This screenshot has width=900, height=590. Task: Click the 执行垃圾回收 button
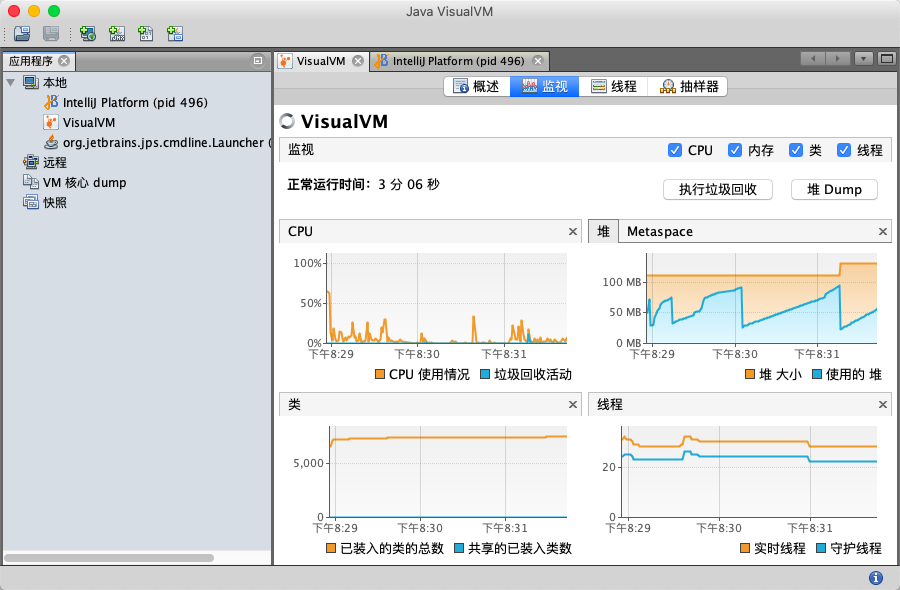coord(718,189)
